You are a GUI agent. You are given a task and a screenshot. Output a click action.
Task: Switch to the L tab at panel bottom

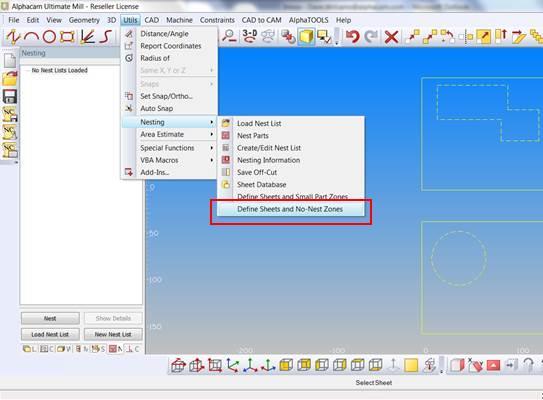pos(30,349)
